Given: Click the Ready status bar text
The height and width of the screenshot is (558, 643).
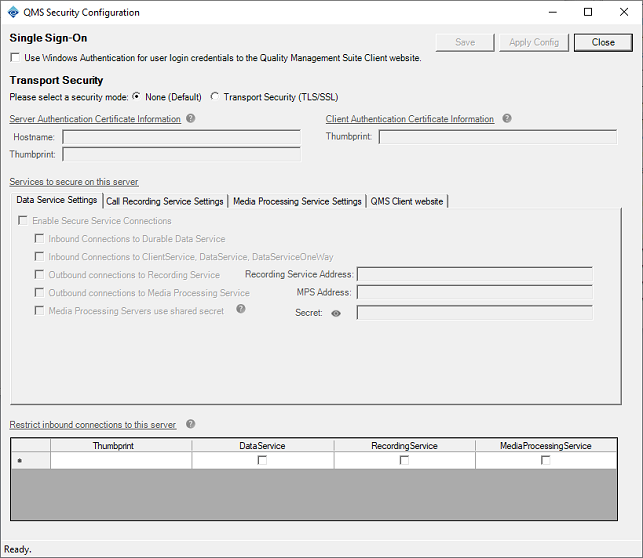Looking at the screenshot, I should (18, 549).
